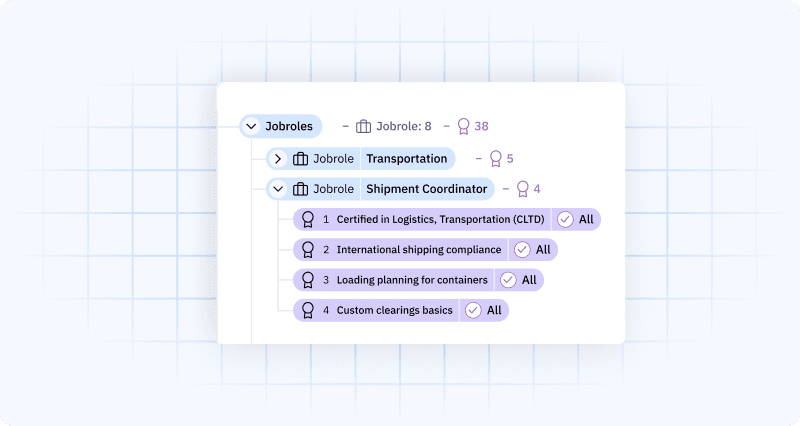Click the briefcase icon next to Jobrole: 8

[363, 127]
